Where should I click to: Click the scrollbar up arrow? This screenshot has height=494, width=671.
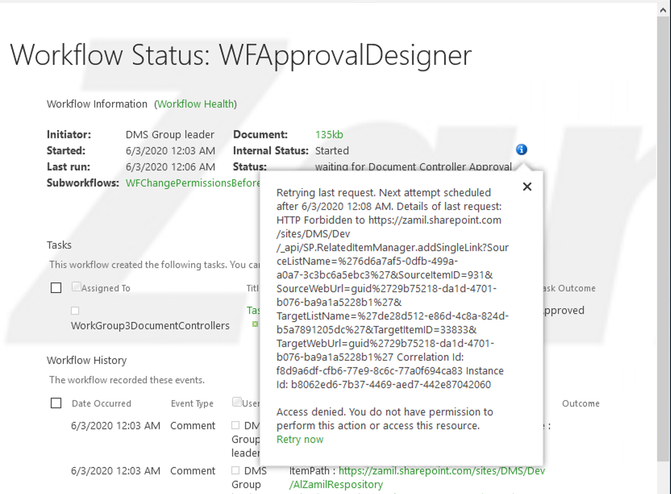click(664, 11)
